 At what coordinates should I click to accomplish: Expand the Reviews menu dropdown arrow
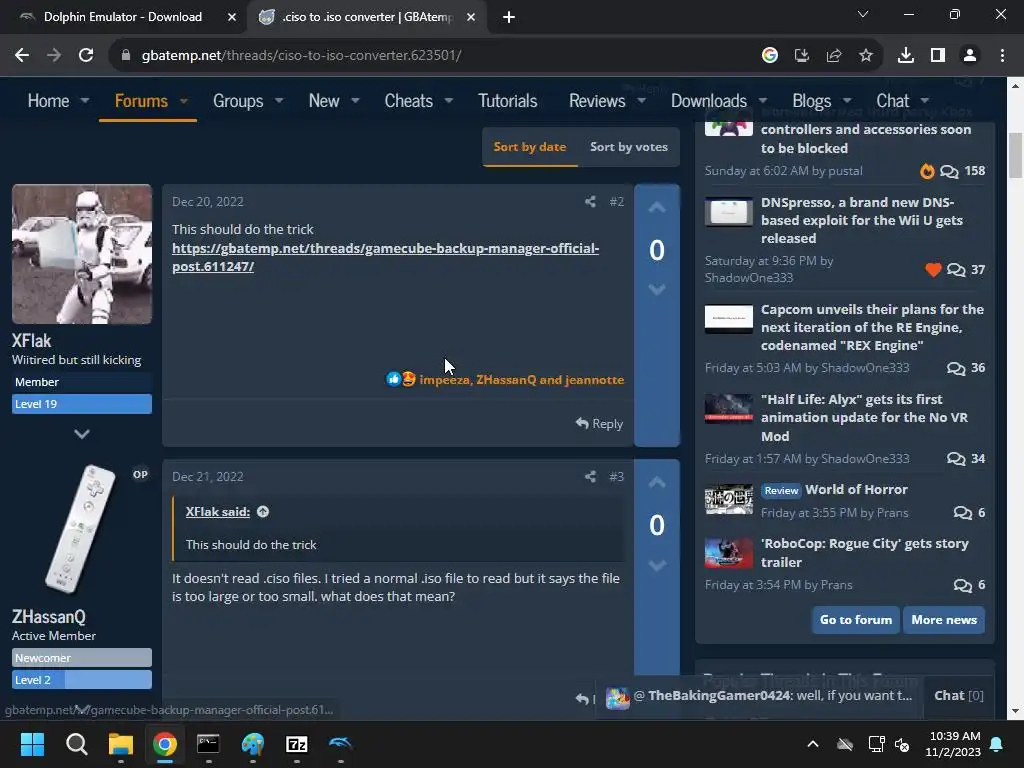642,101
